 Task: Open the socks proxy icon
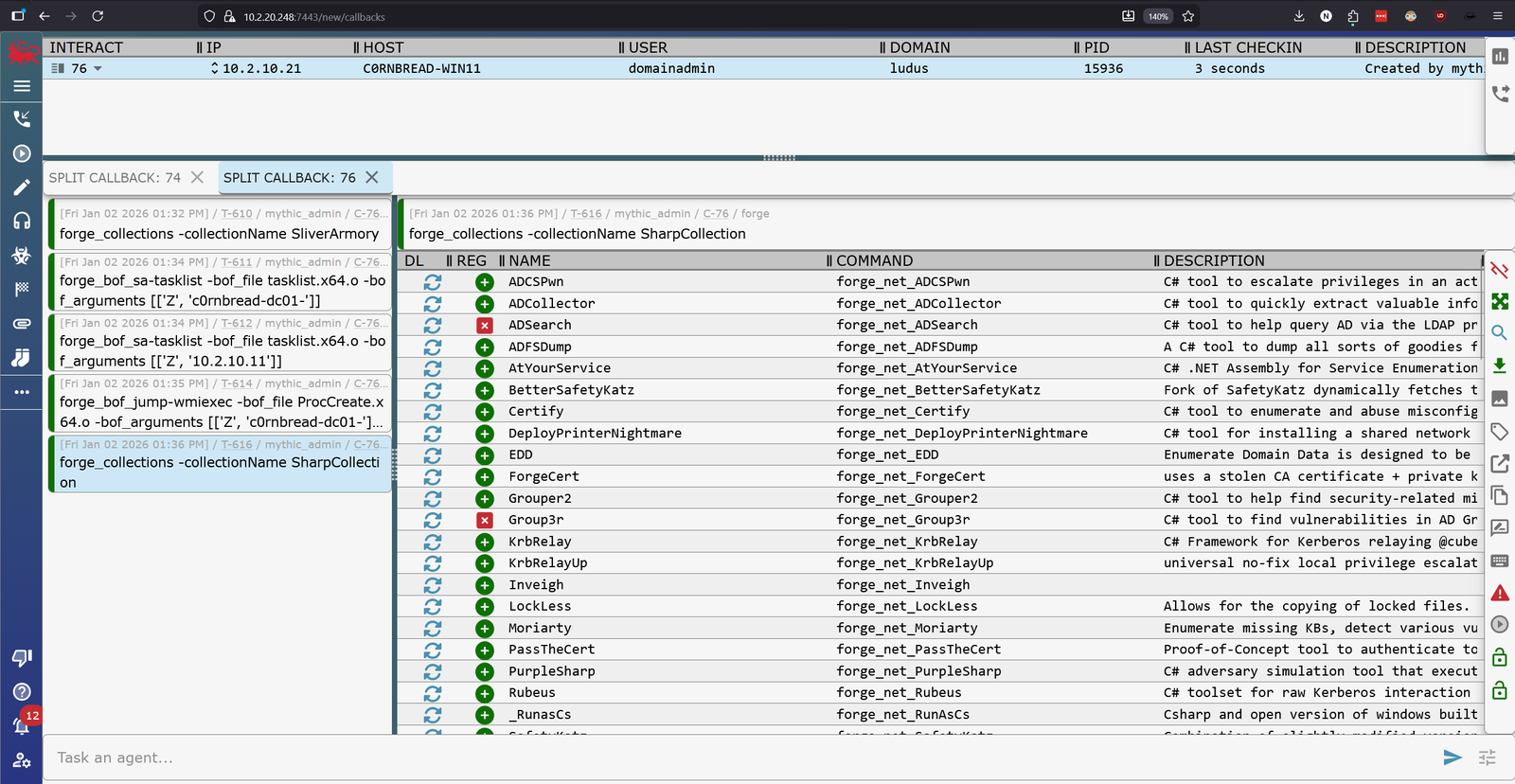click(22, 357)
